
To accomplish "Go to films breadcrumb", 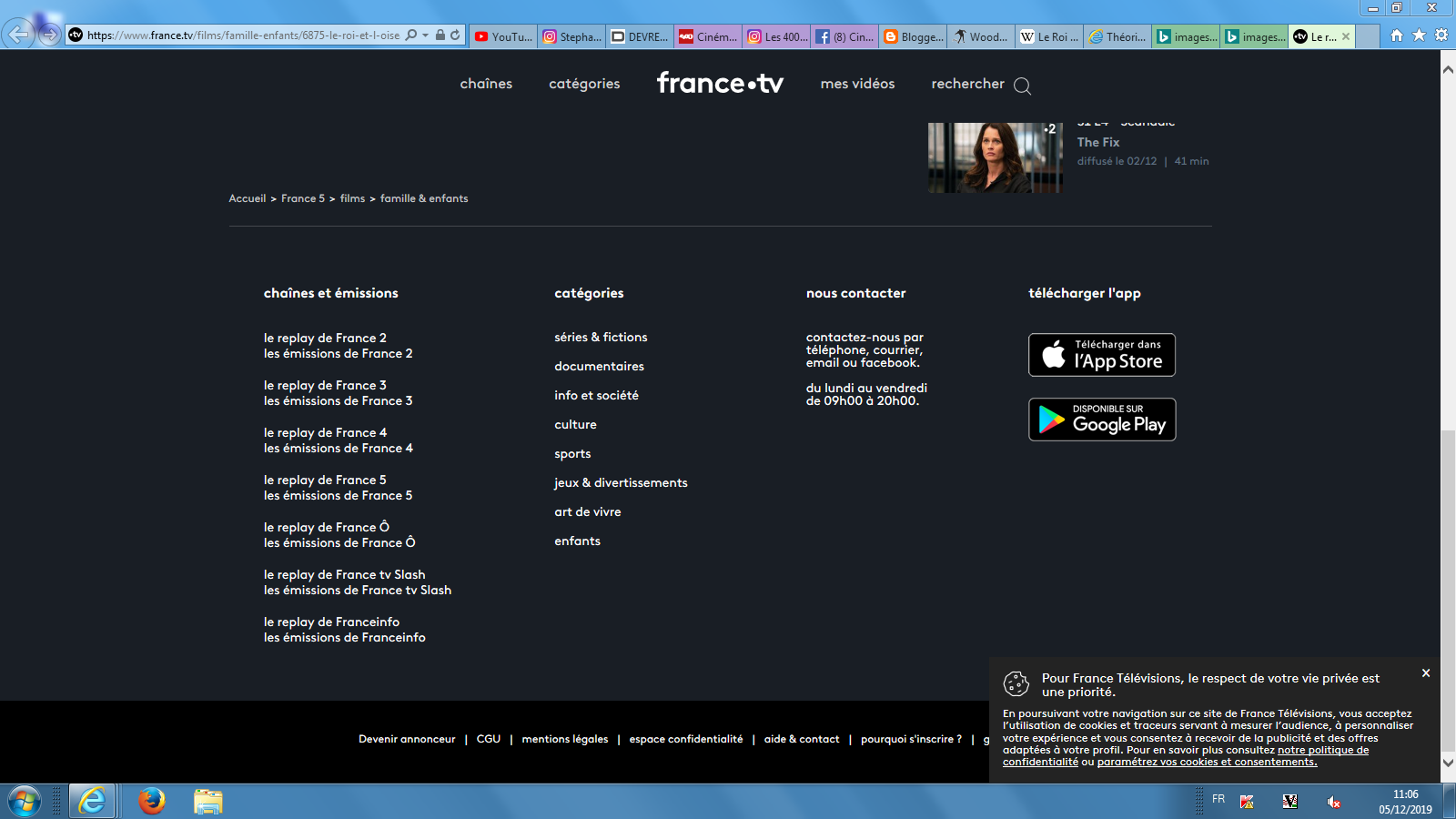I will tap(352, 198).
